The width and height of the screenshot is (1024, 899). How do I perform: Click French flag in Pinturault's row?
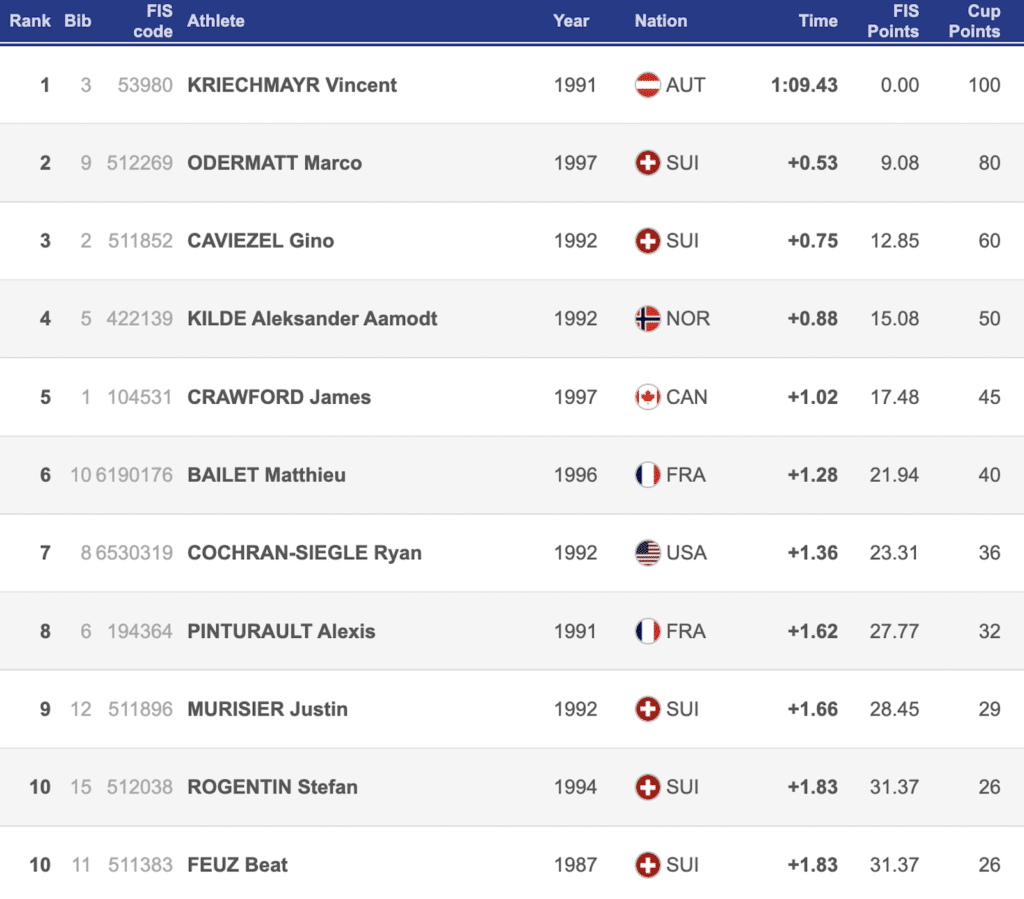pos(648,631)
